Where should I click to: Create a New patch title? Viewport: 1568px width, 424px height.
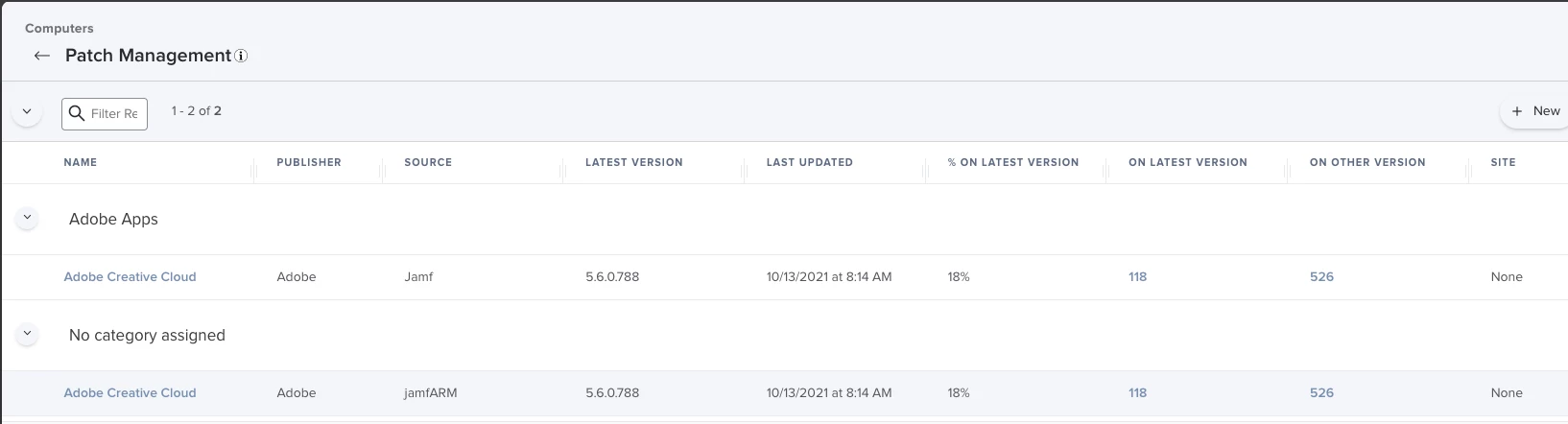pos(1535,111)
